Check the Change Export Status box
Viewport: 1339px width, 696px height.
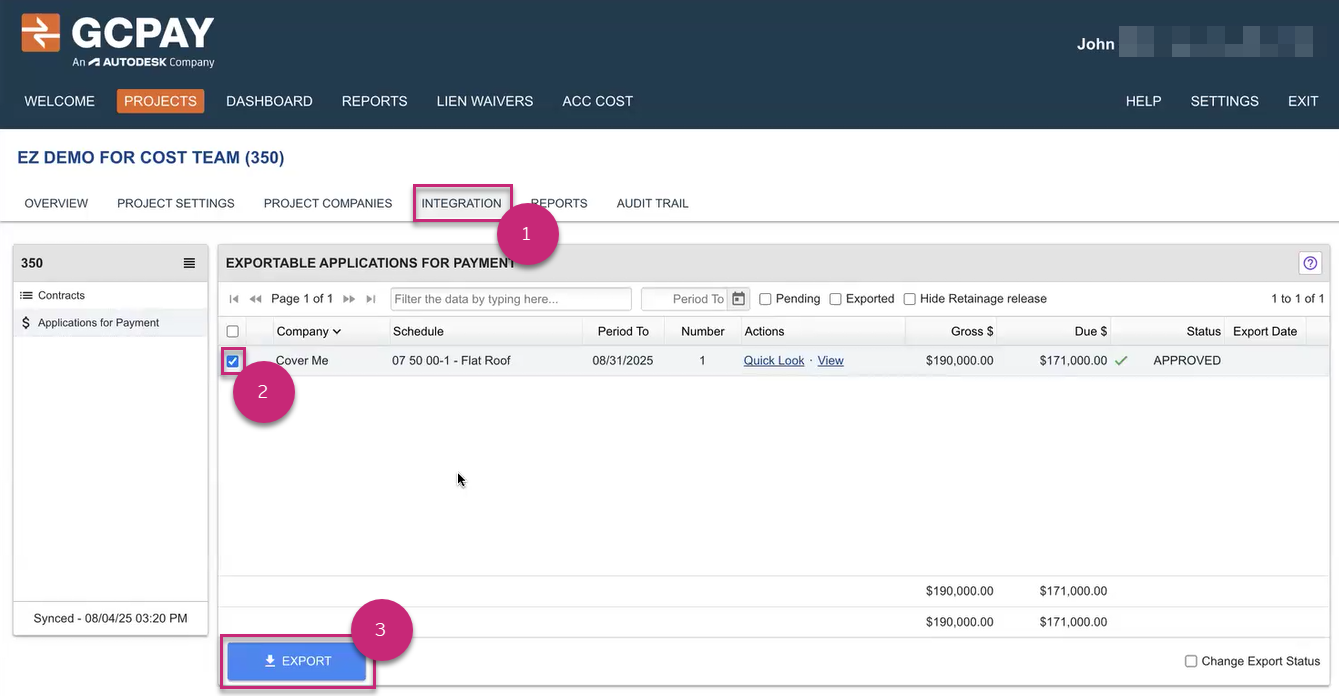[x=1191, y=661]
